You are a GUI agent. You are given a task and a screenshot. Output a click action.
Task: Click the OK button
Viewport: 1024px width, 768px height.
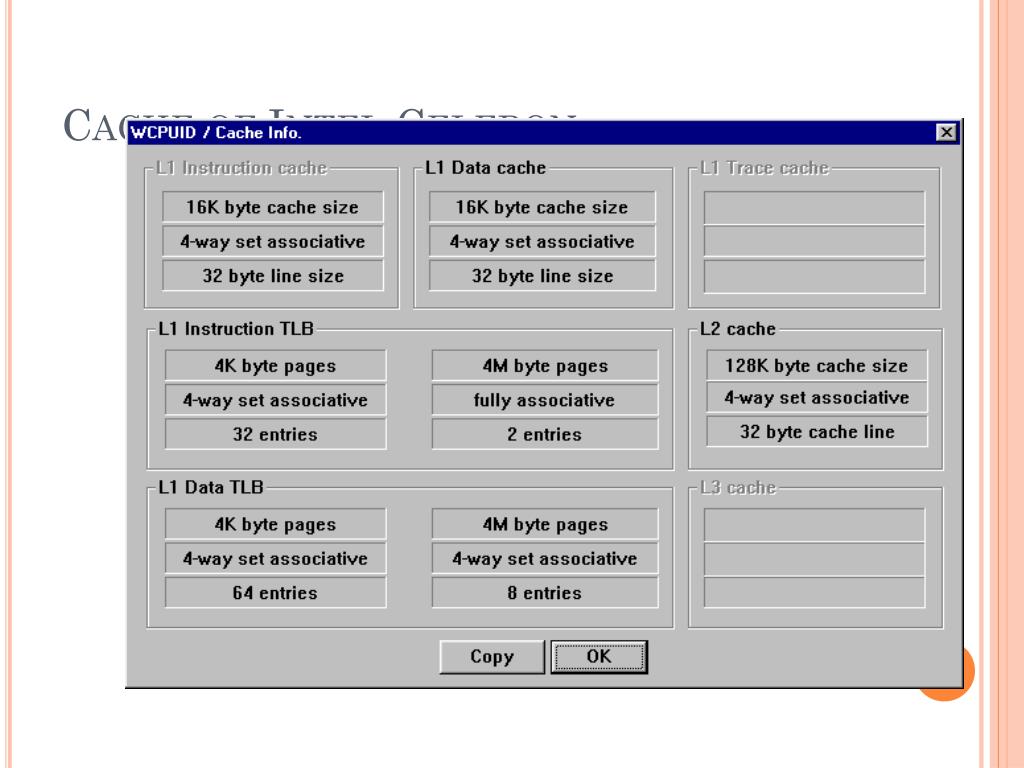coord(599,656)
